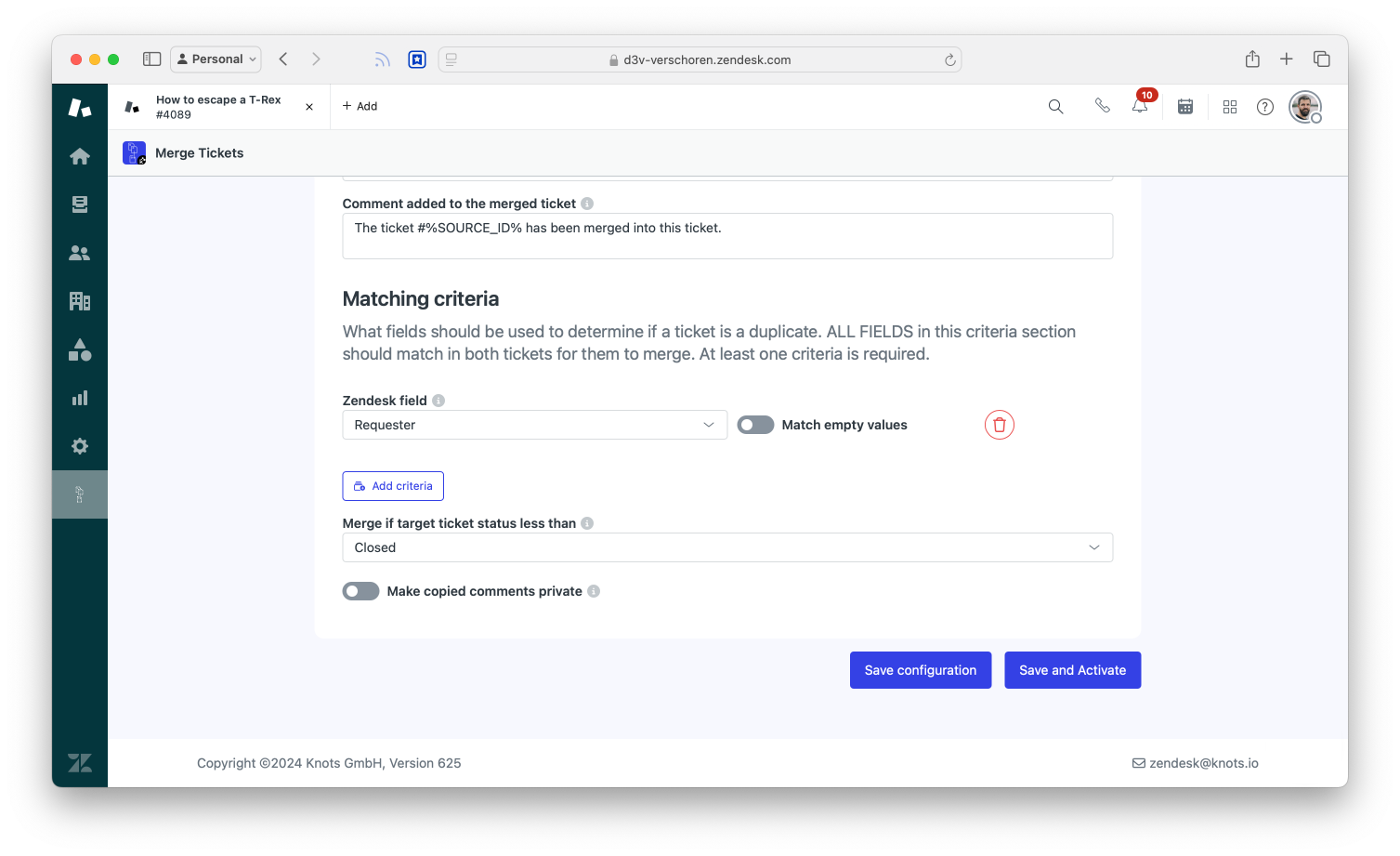
Task: Open the Admin gear icon
Action: (80, 446)
